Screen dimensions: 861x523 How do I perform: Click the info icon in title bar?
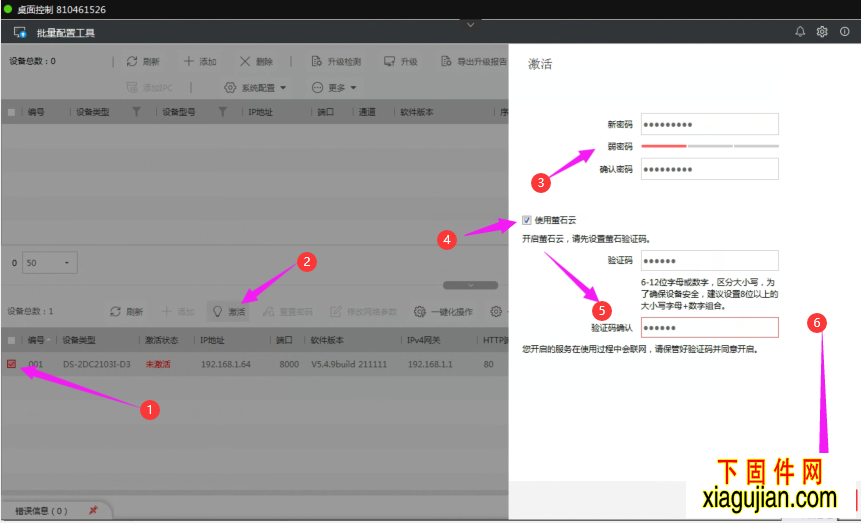pos(845,32)
